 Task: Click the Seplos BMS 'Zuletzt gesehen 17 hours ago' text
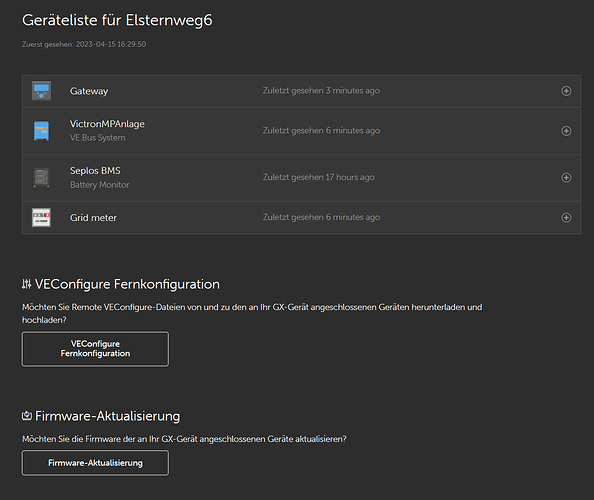click(319, 177)
